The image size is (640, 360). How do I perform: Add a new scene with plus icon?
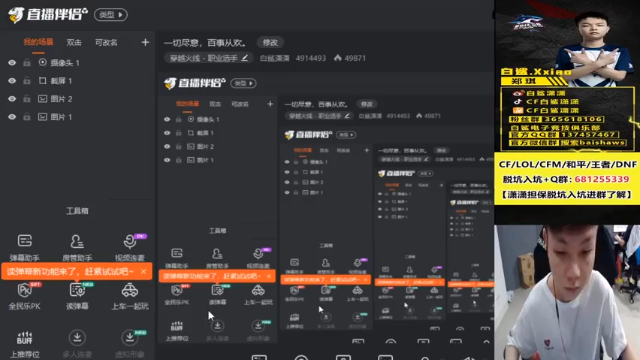click(145, 42)
